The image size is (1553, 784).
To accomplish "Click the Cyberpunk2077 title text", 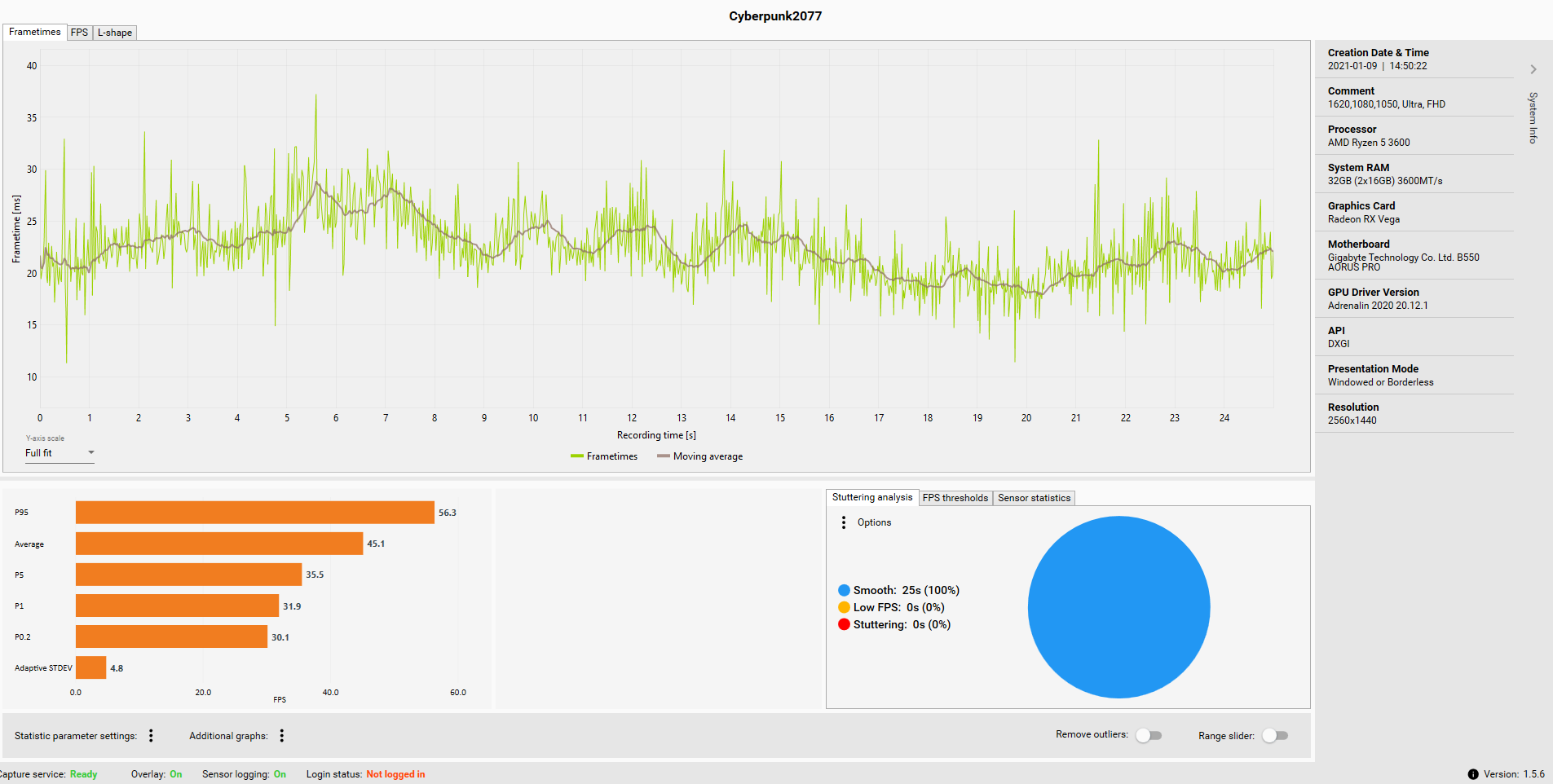I will pyautogui.click(x=775, y=16).
